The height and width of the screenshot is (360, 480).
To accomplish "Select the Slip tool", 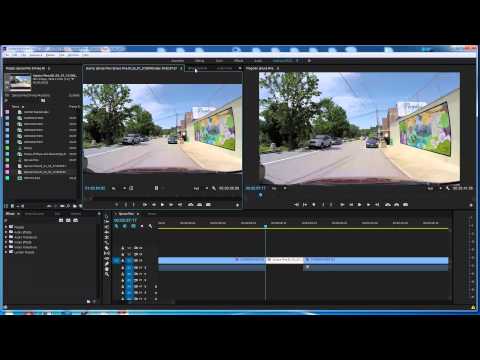I will 107,253.
